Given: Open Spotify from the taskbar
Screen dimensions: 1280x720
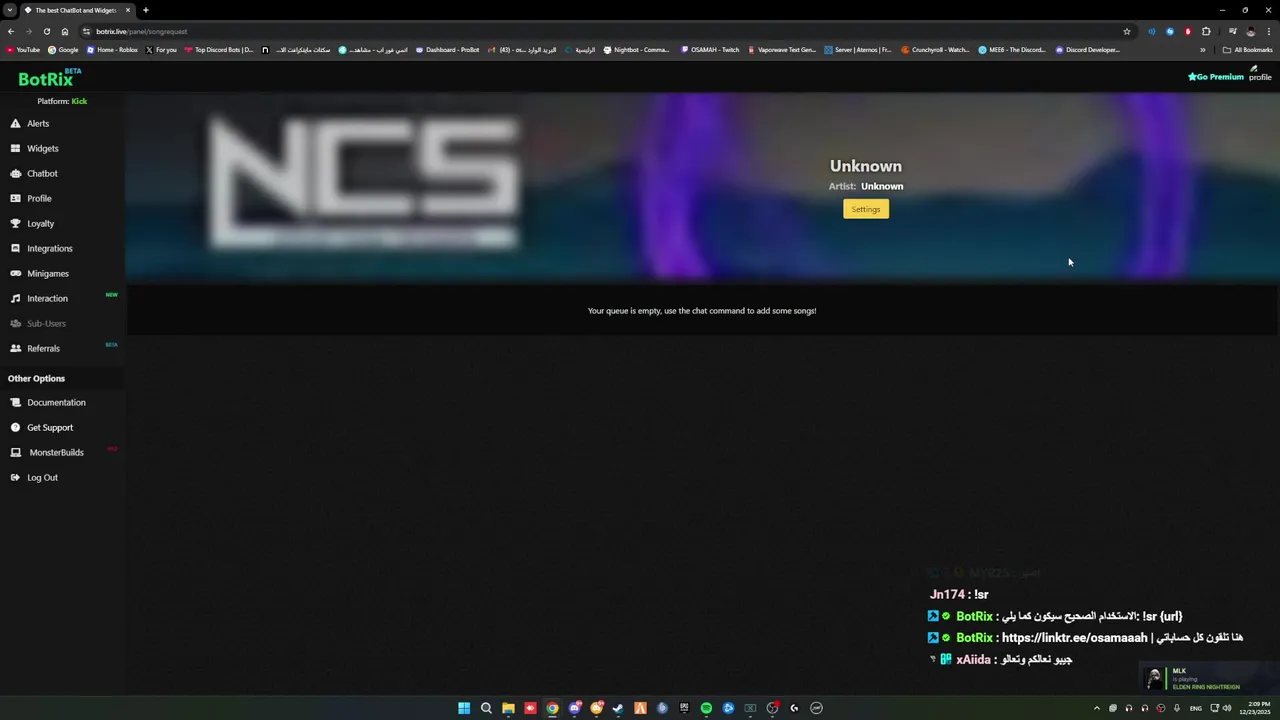Looking at the screenshot, I should coord(706,708).
